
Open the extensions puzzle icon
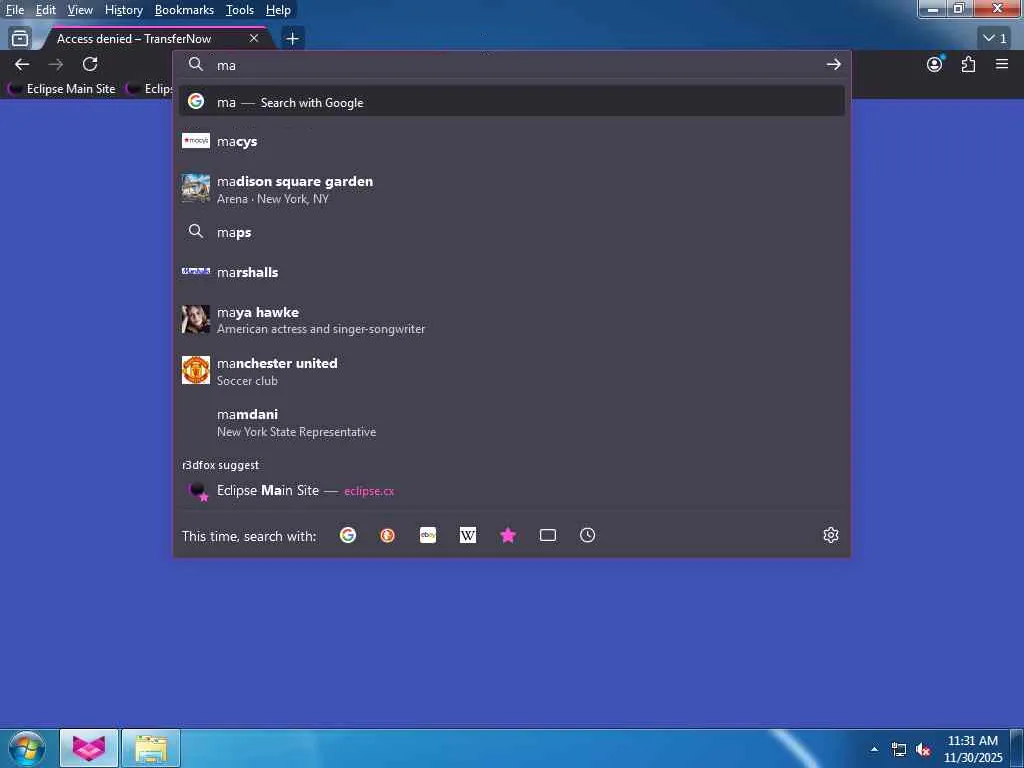(968, 64)
